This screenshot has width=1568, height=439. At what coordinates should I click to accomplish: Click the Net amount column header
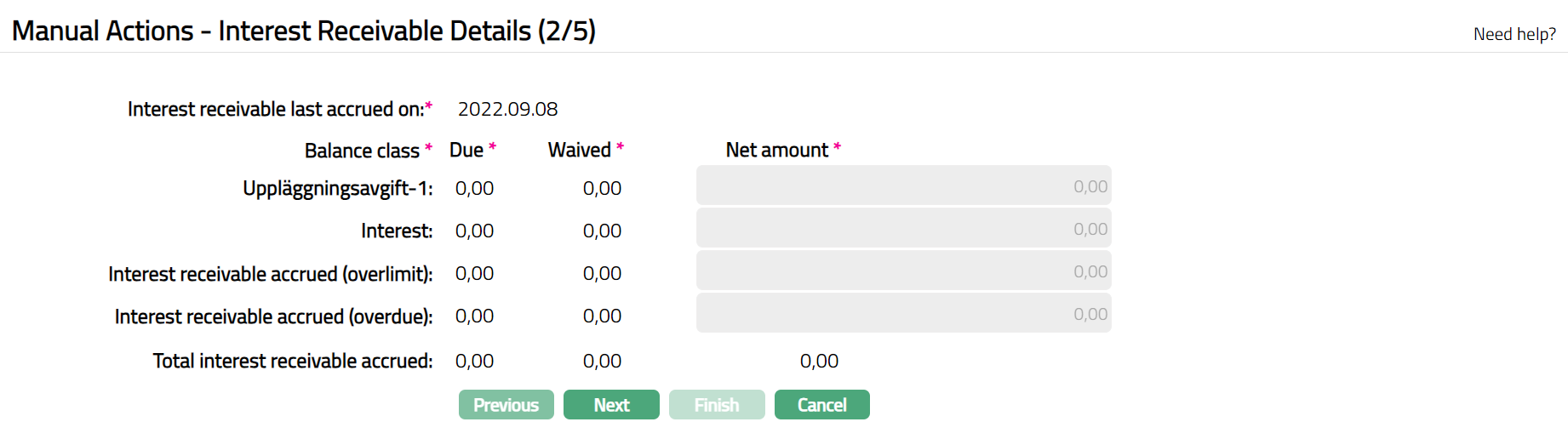pos(776,150)
